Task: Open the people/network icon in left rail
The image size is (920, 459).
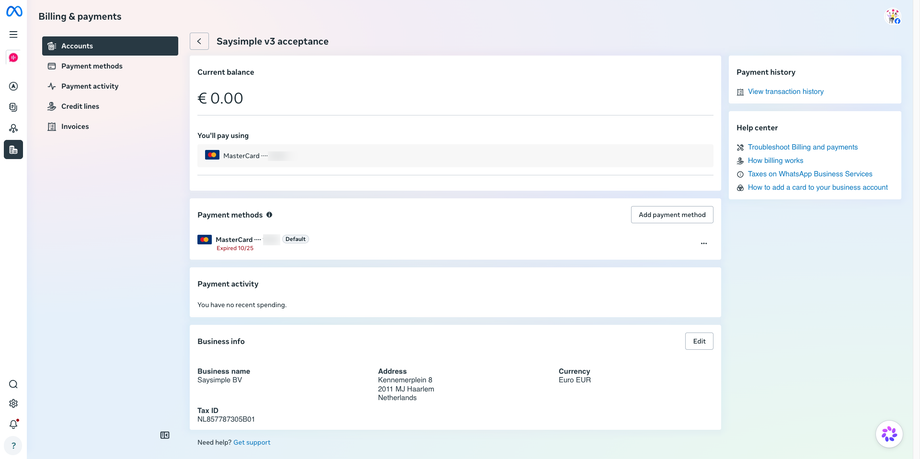Action: click(13, 128)
